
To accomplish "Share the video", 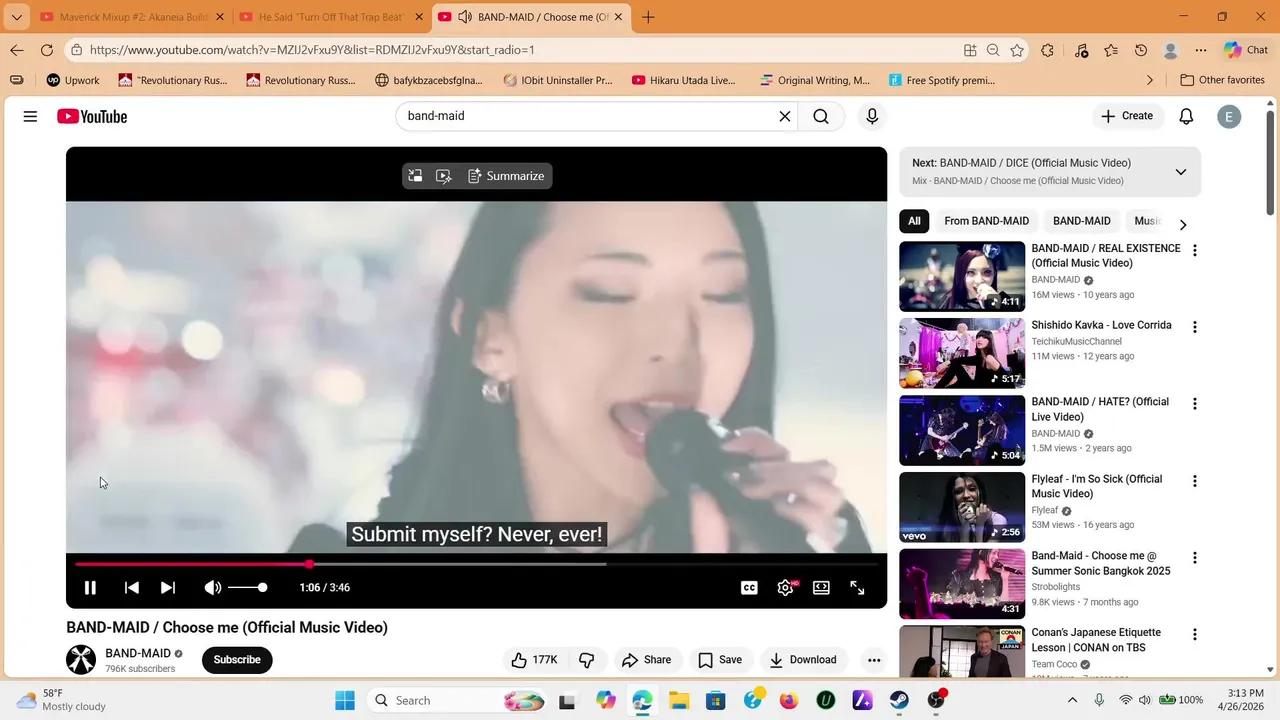I will [x=646, y=660].
